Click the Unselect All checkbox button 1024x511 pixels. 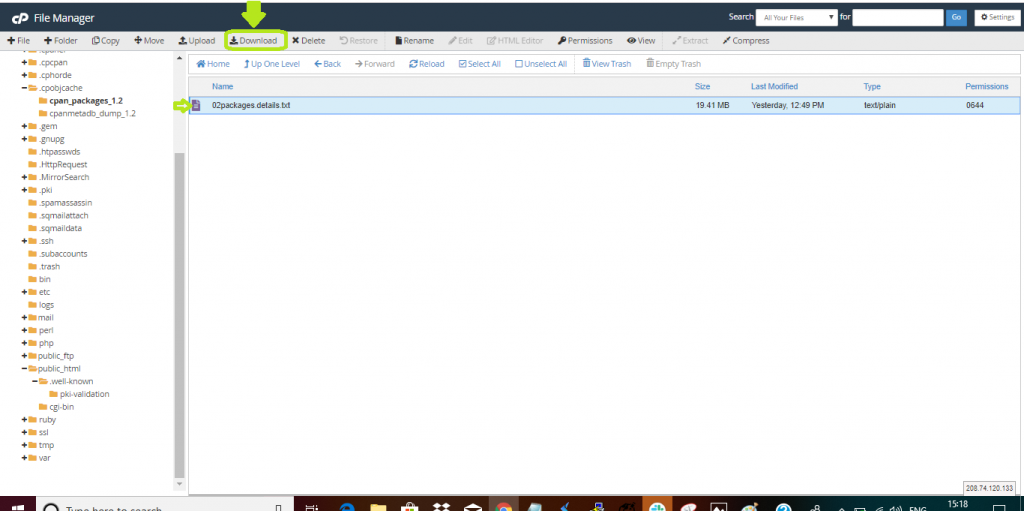click(541, 64)
